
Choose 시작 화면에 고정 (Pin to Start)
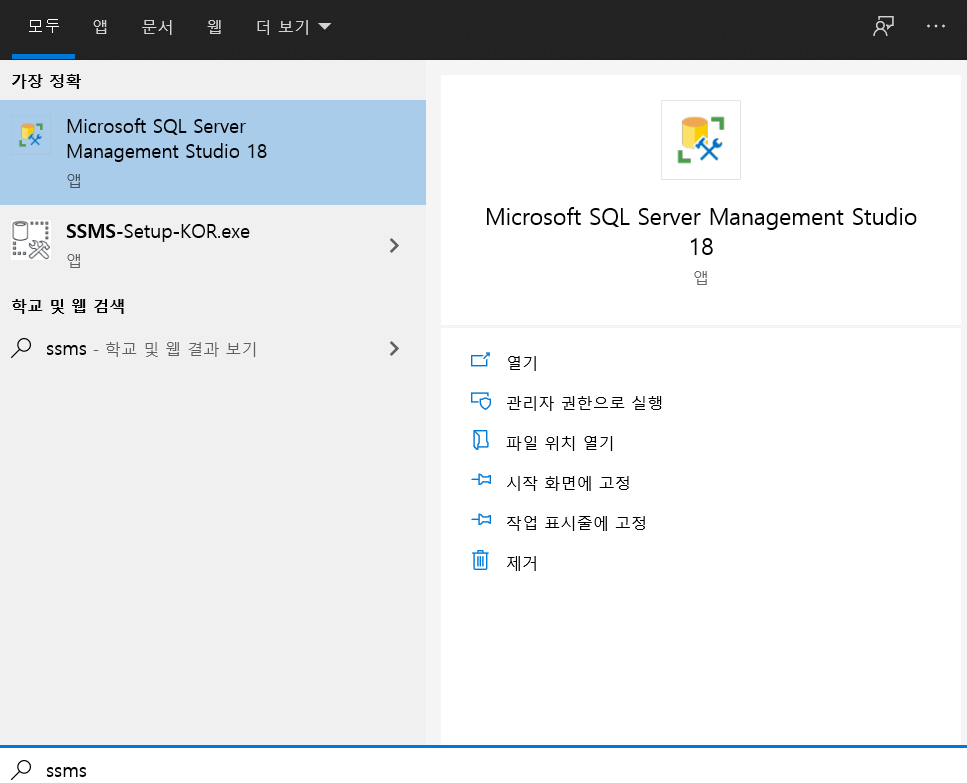pos(568,483)
